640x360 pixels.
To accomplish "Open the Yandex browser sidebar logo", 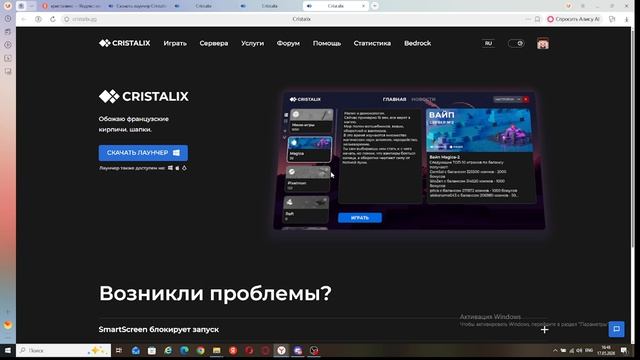I will click(8, 6).
